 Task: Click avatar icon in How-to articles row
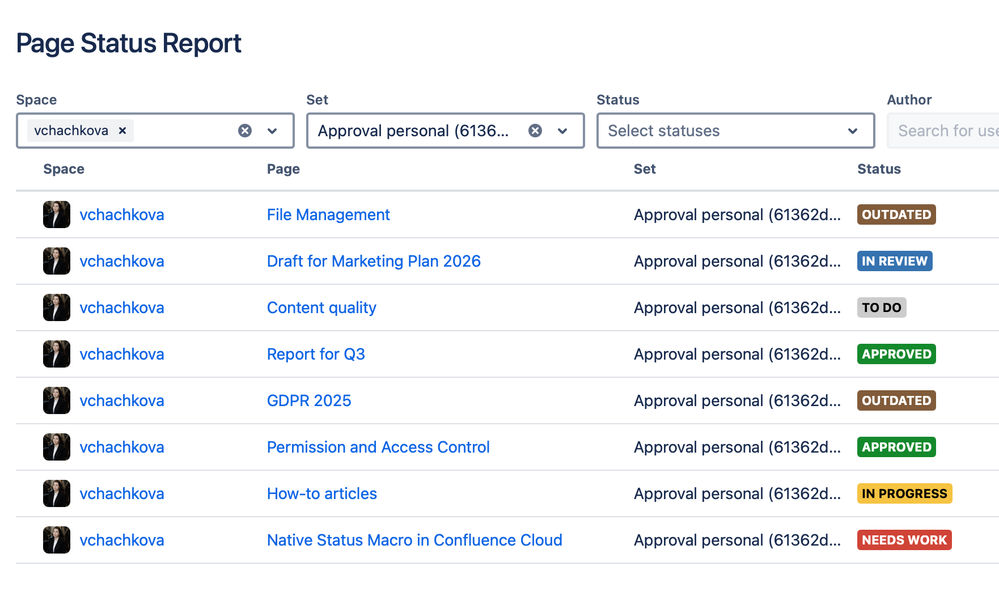tap(57, 494)
